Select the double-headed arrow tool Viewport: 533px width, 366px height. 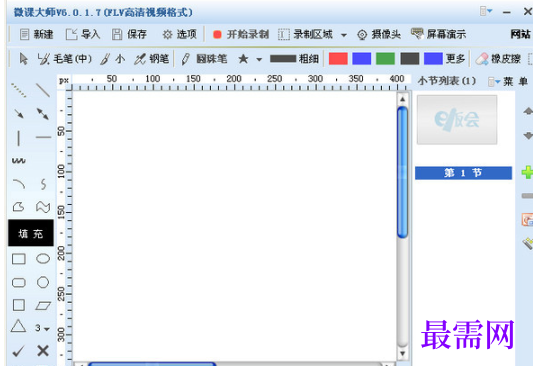43,114
